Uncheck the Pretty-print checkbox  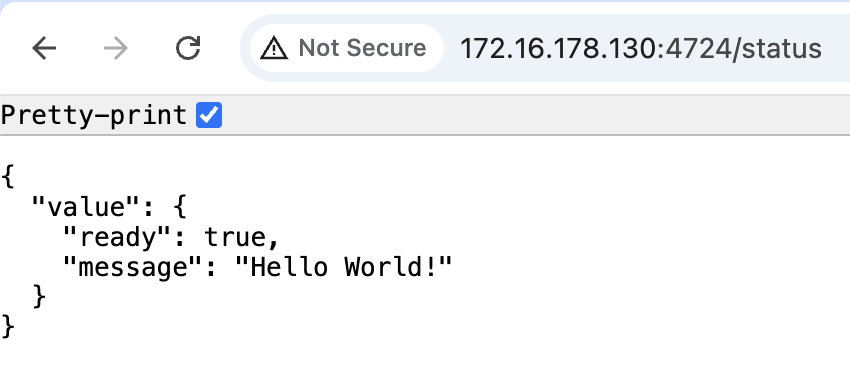click(209, 115)
